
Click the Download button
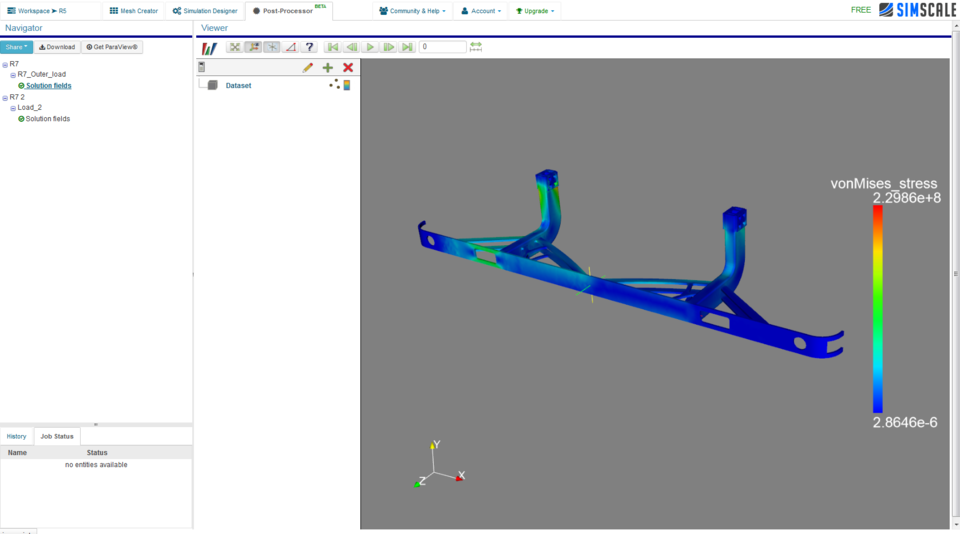[57, 47]
